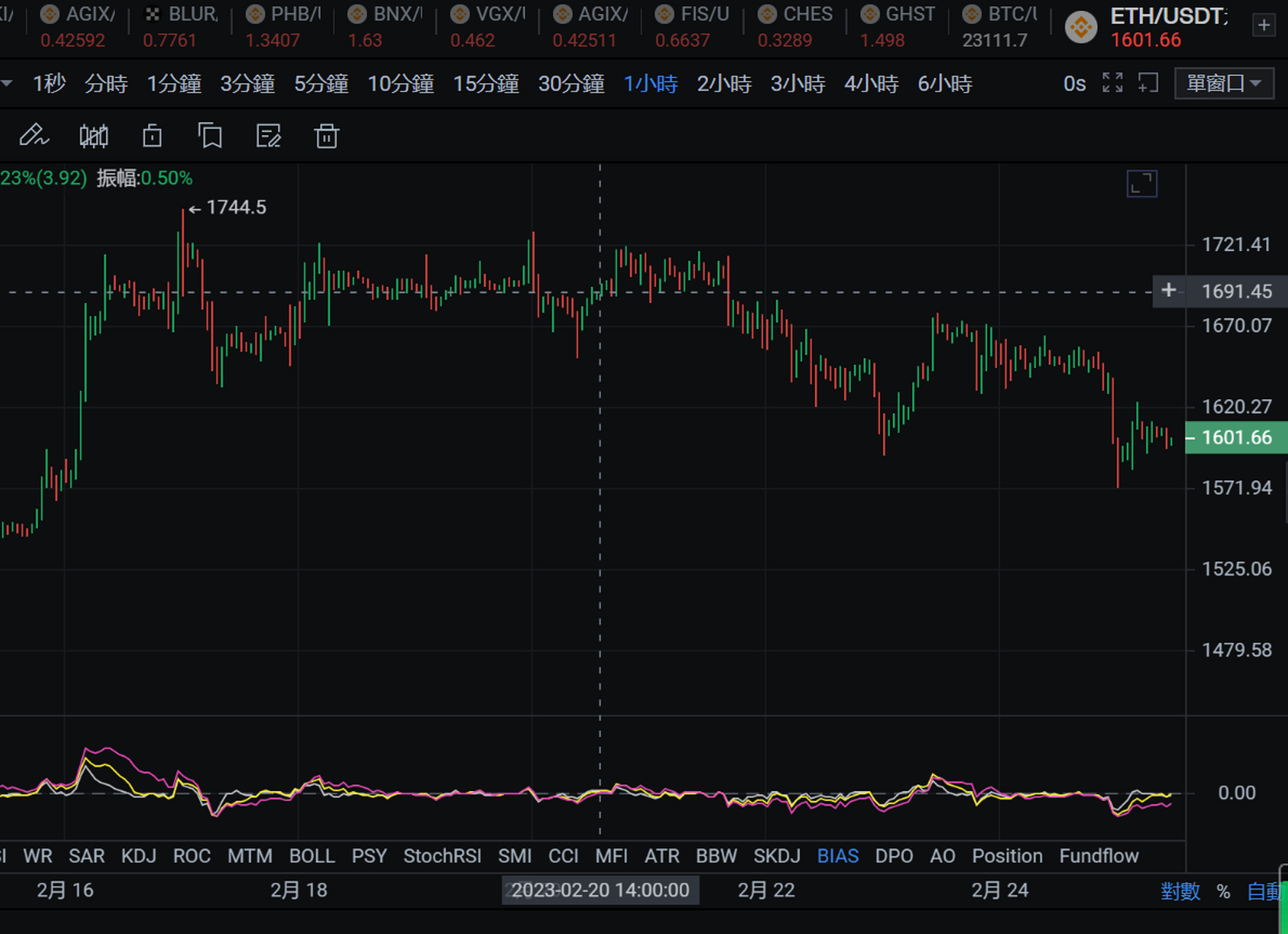Click the 1601.66 current price label
Image resolution: width=1288 pixels, height=934 pixels.
pos(1236,438)
